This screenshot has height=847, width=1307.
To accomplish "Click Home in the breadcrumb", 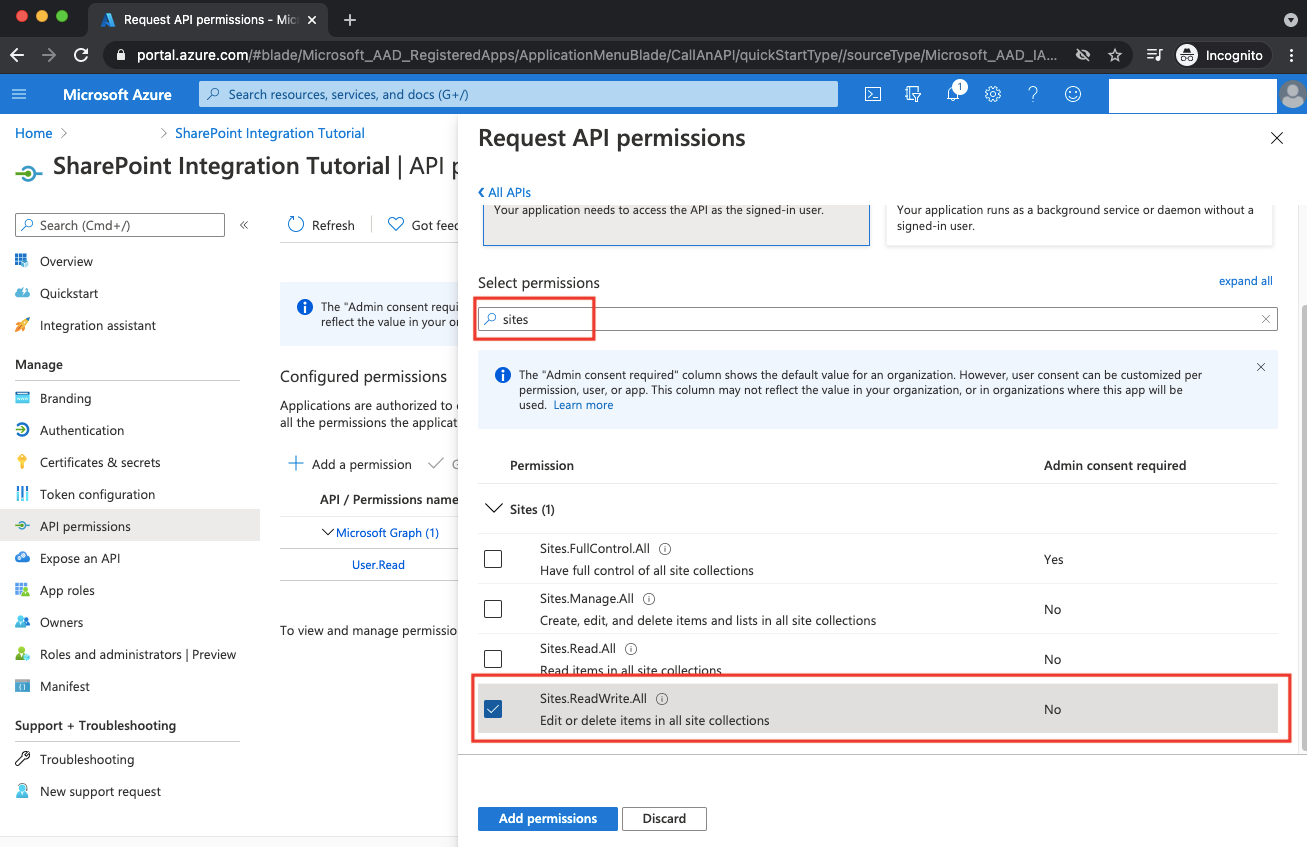I will coord(33,133).
